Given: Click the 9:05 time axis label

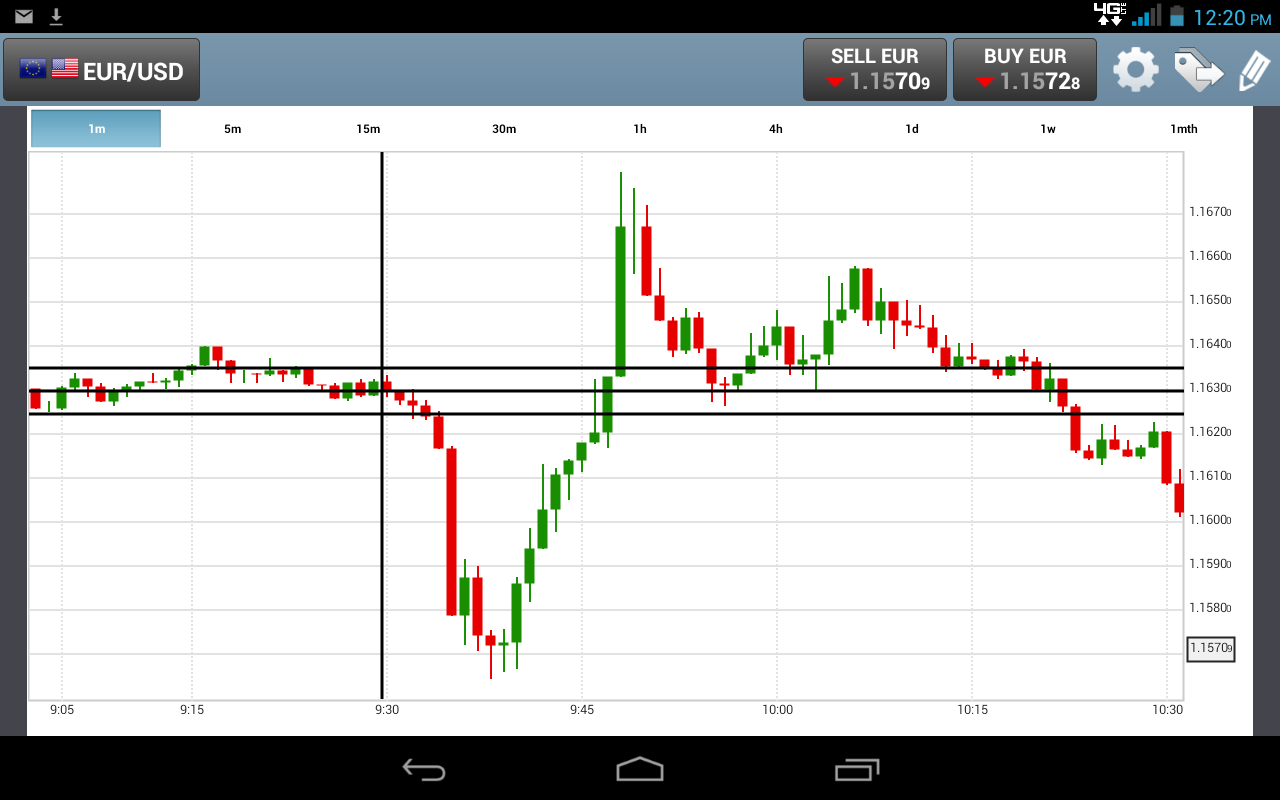Looking at the screenshot, I should click(62, 710).
